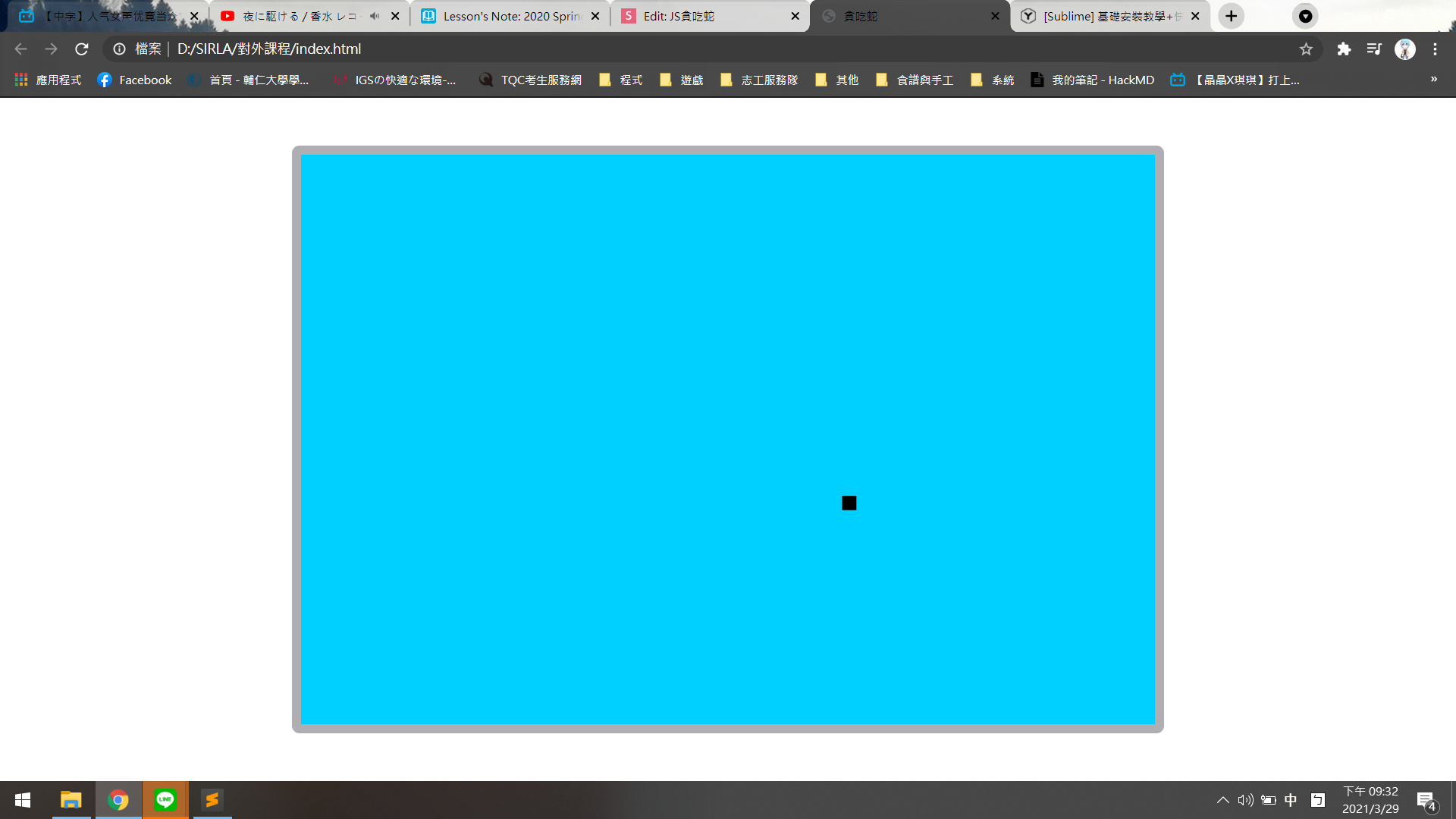1456x819 pixels.
Task: Reload the current page
Action: tap(82, 49)
